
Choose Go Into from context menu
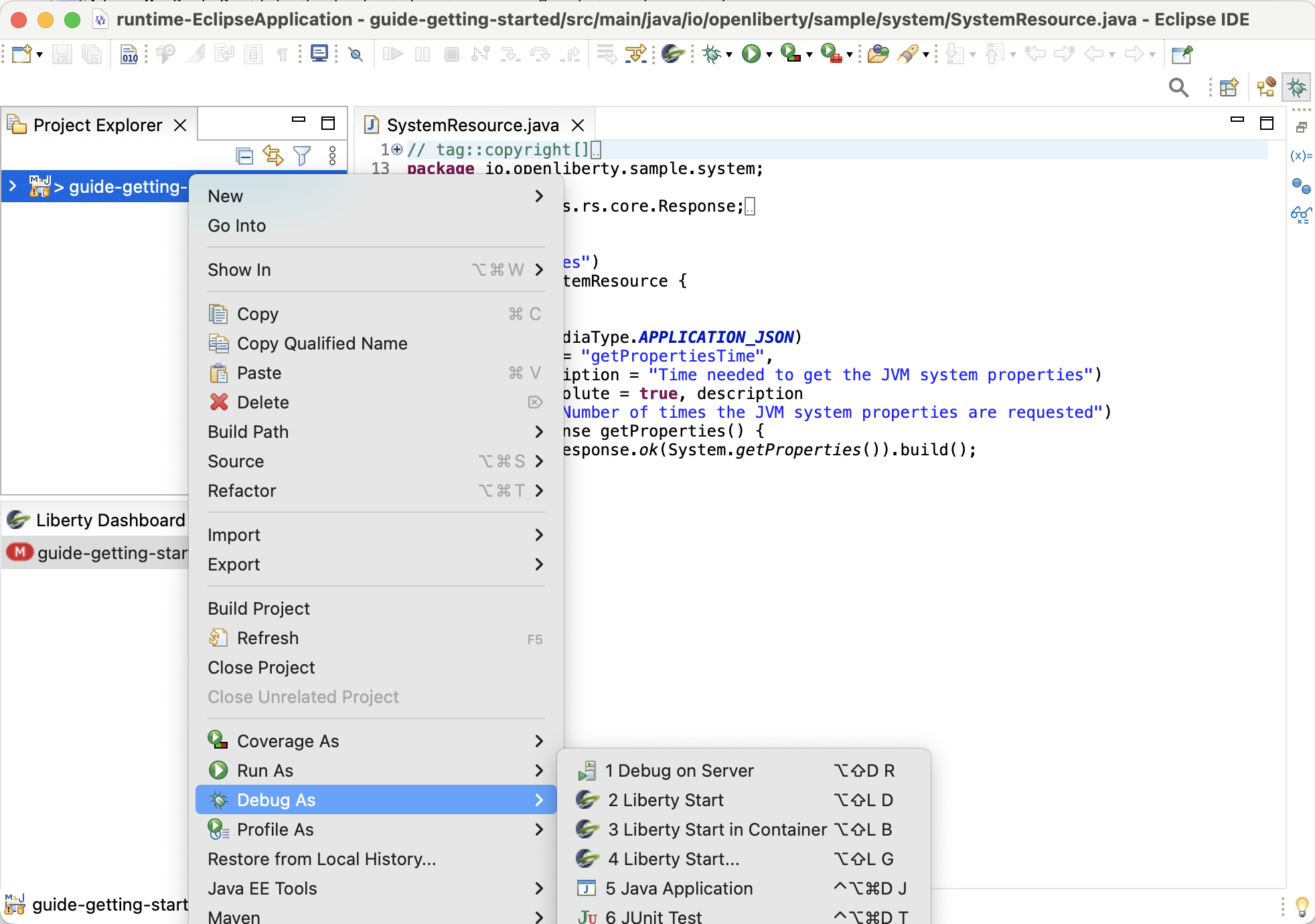(x=376, y=226)
